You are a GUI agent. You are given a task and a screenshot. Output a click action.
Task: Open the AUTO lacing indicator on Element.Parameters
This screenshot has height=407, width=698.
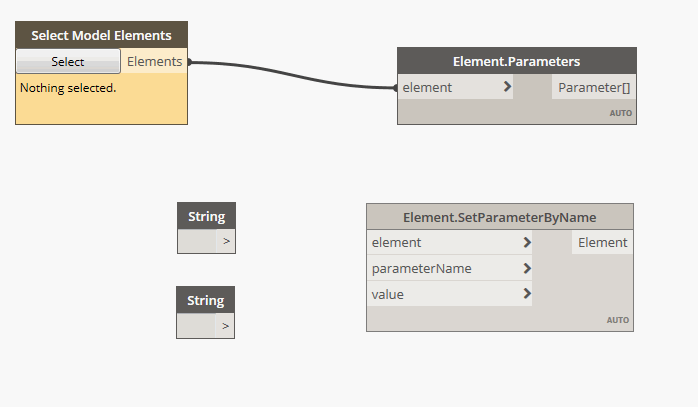tap(621, 113)
